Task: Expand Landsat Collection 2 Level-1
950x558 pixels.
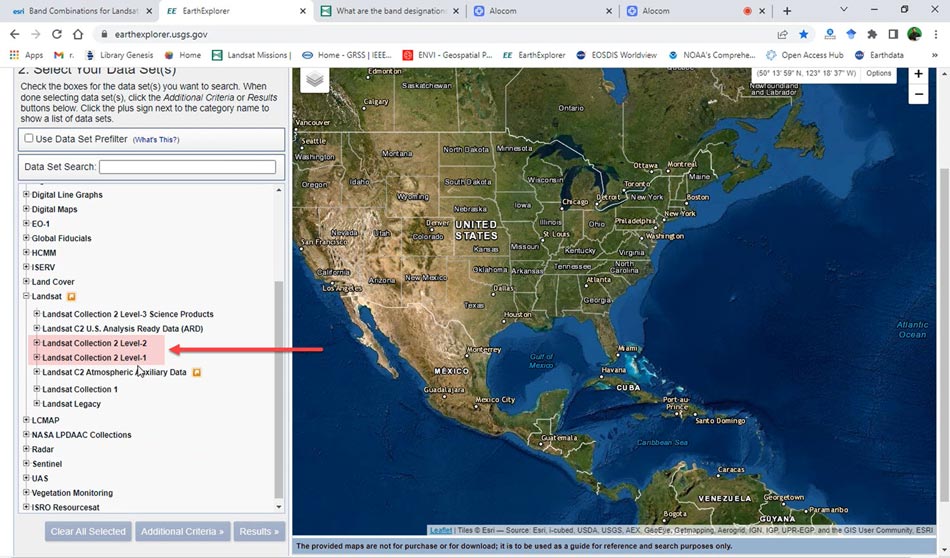Action: coord(37,357)
